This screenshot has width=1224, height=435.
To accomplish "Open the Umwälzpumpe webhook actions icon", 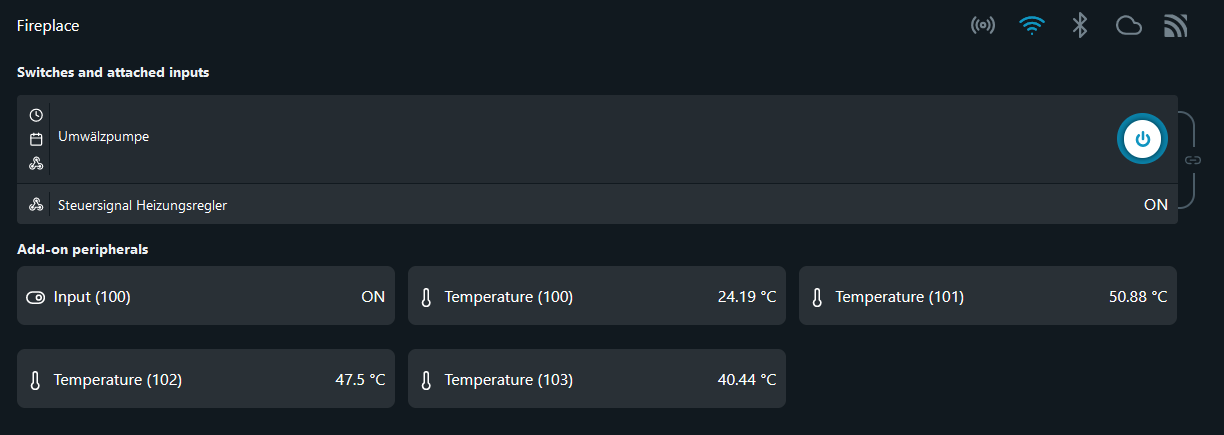I will (36, 163).
